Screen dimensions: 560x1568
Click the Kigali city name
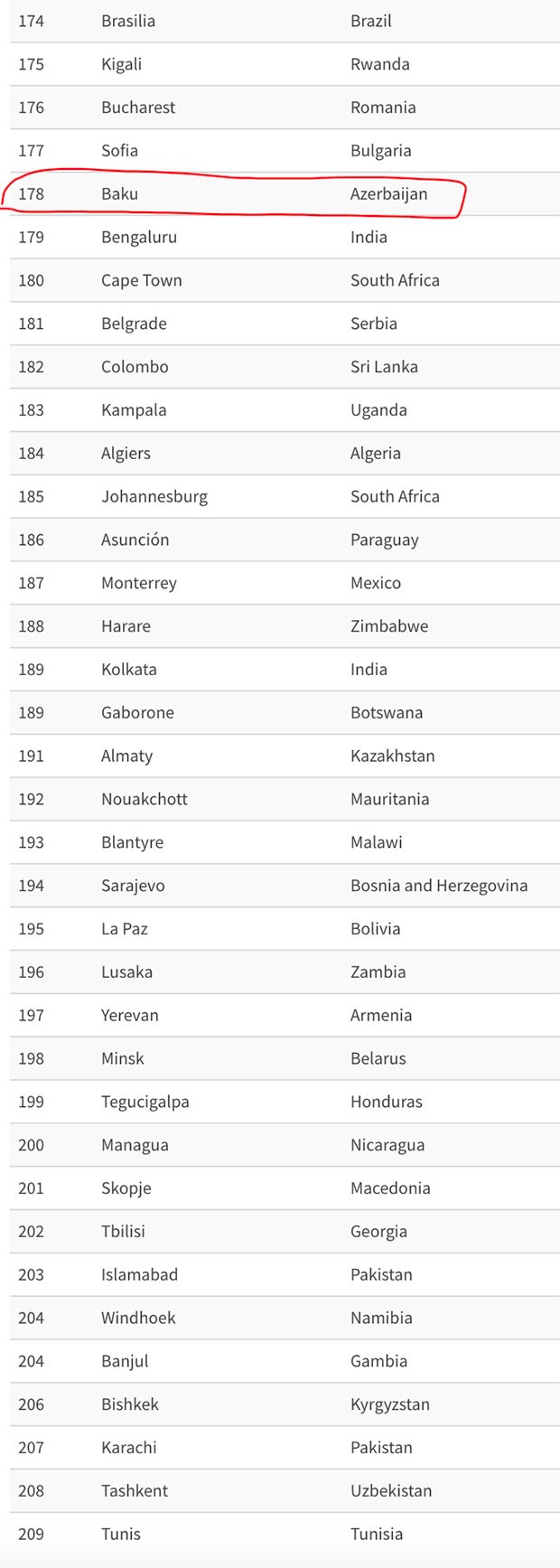coord(121,64)
